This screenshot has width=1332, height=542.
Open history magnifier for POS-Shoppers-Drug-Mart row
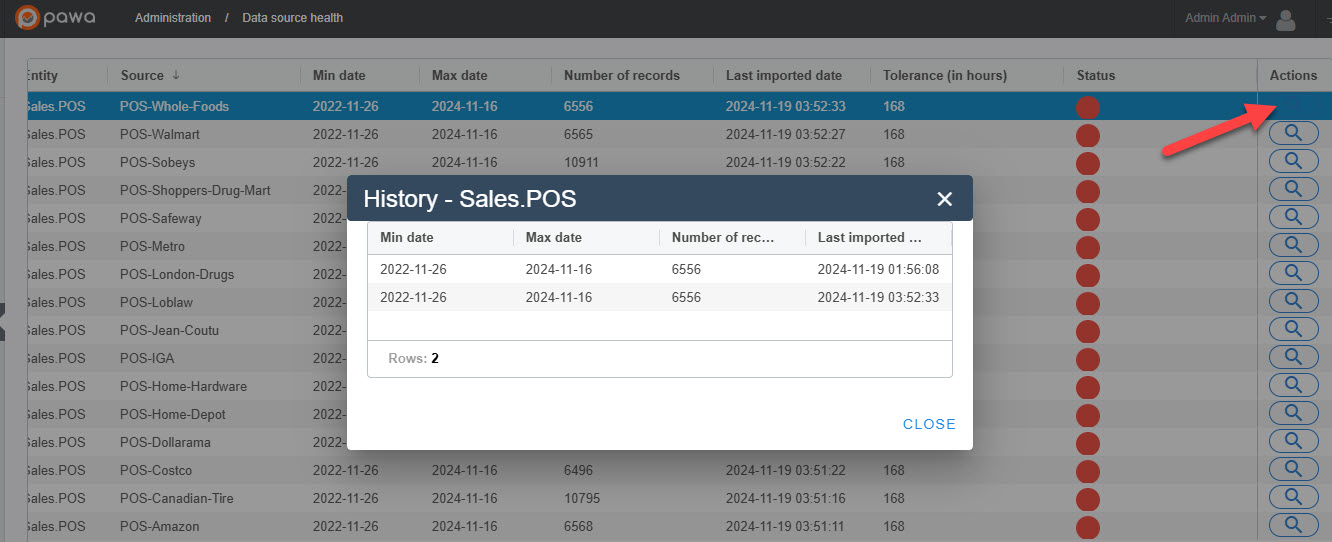[x=1293, y=189]
